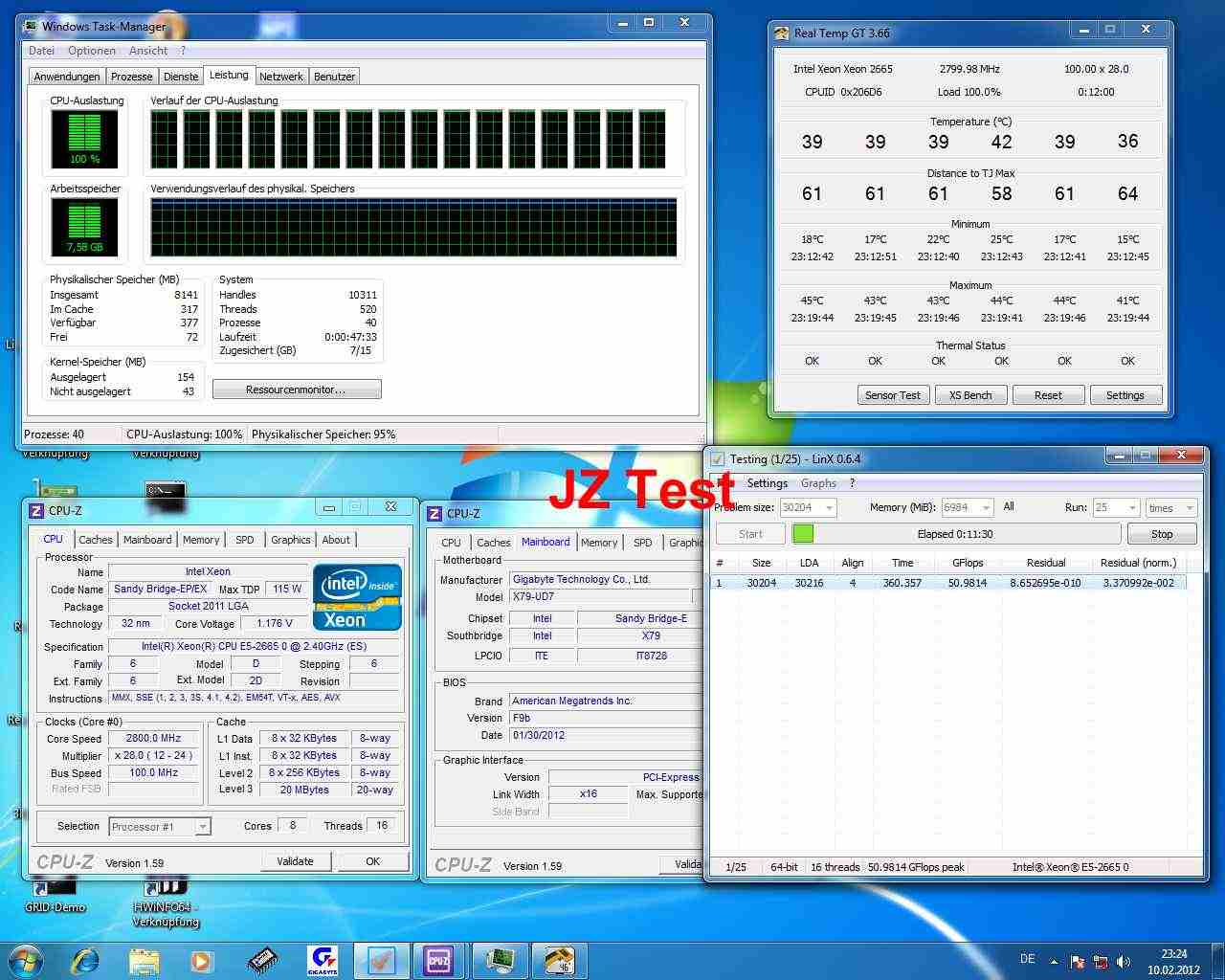The width and height of the screenshot is (1225, 980).
Task: Click the Time column header in LinX
Action: (902, 563)
